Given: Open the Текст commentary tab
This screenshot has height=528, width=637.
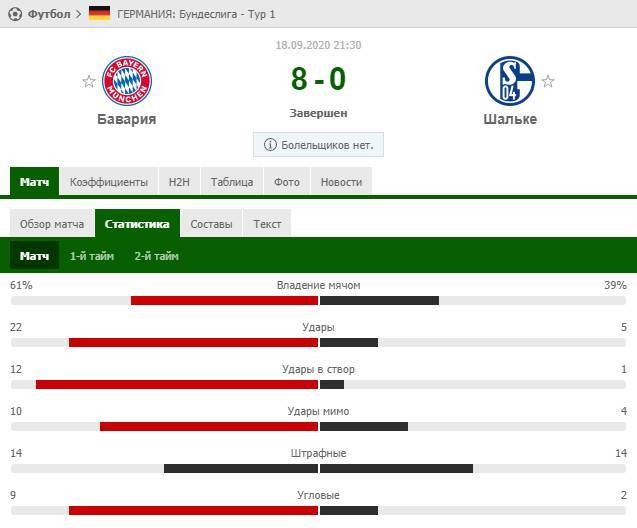Looking at the screenshot, I should point(267,224).
